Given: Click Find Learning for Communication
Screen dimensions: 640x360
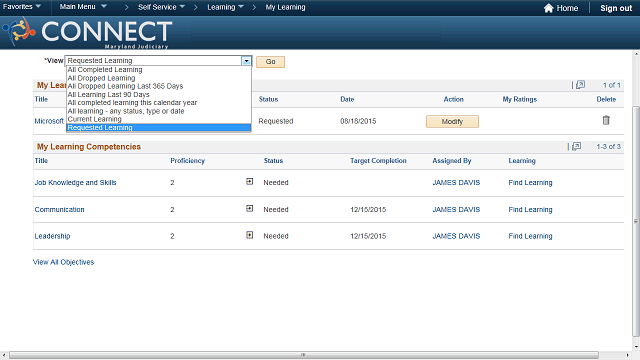Looking at the screenshot, I should click(530, 209).
